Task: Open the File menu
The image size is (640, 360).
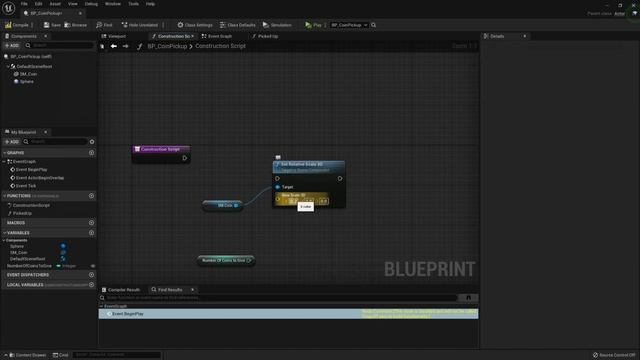Action: pyautogui.click(x=24, y=4)
